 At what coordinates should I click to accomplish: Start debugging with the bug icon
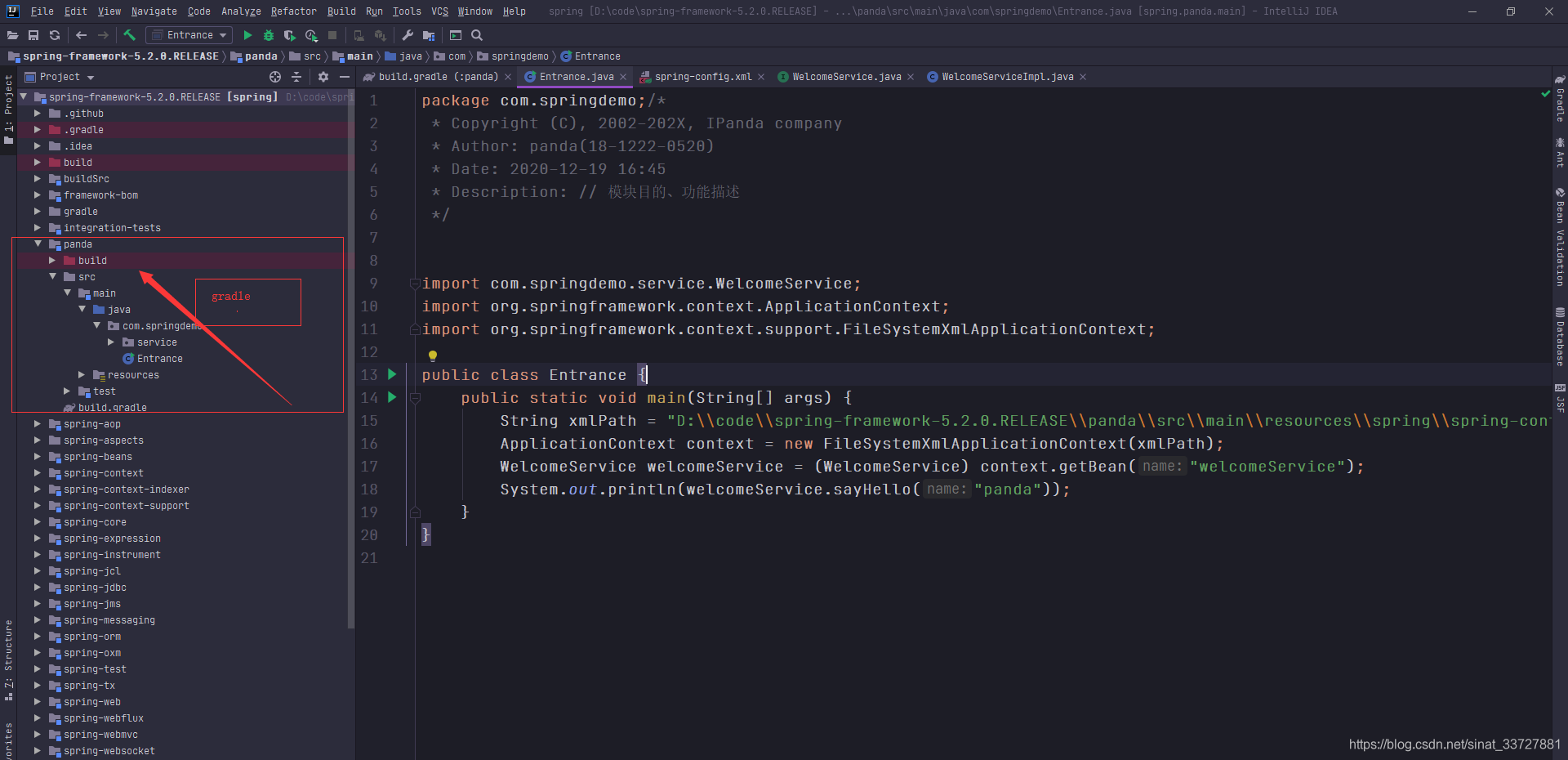269,35
